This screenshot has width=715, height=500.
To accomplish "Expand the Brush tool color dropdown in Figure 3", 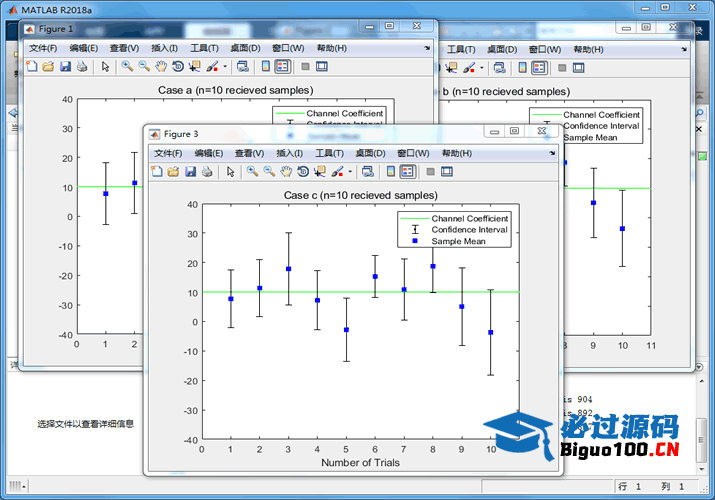I will [351, 172].
